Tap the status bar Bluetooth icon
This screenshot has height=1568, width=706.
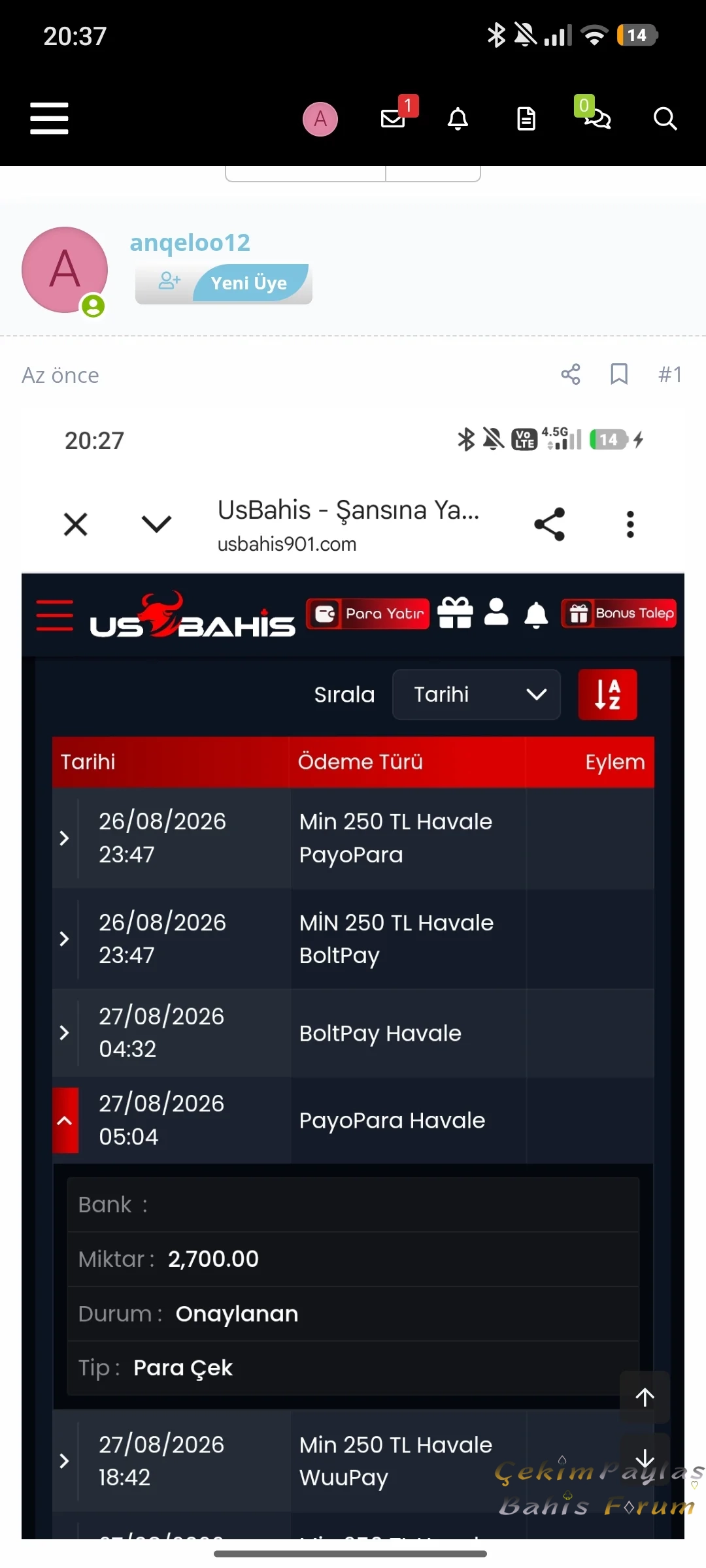tap(496, 35)
